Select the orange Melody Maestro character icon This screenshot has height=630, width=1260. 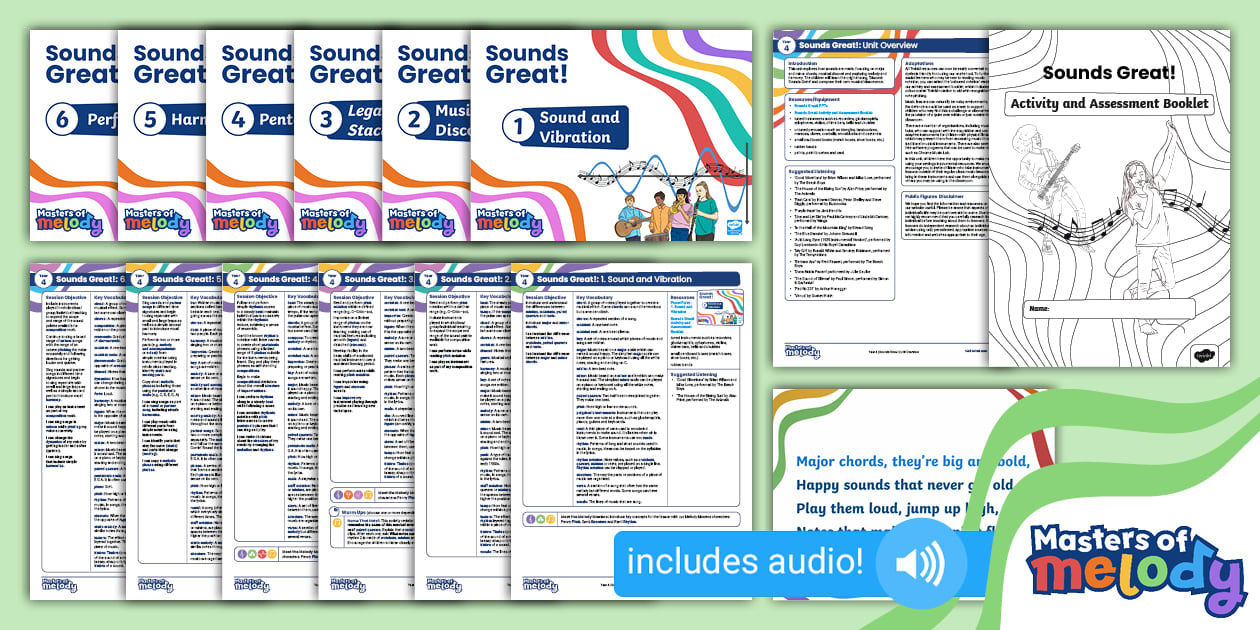point(551,519)
